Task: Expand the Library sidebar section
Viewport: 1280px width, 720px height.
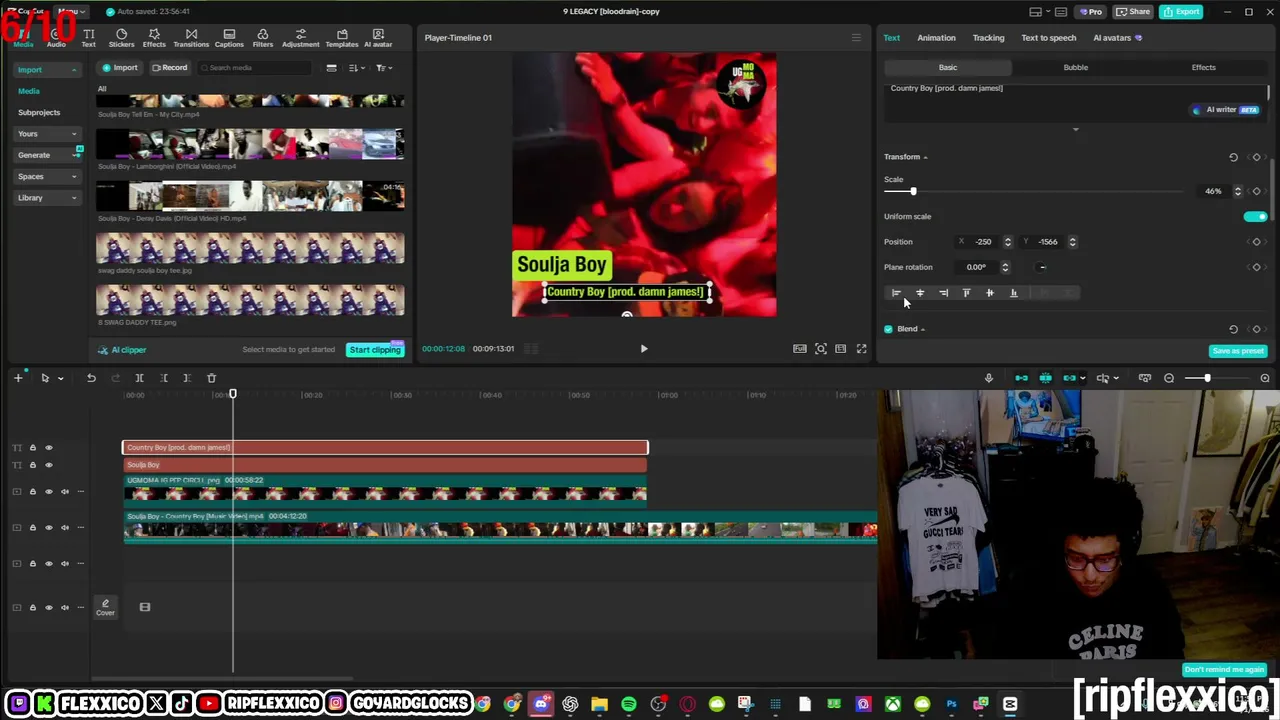Action: 47,198
